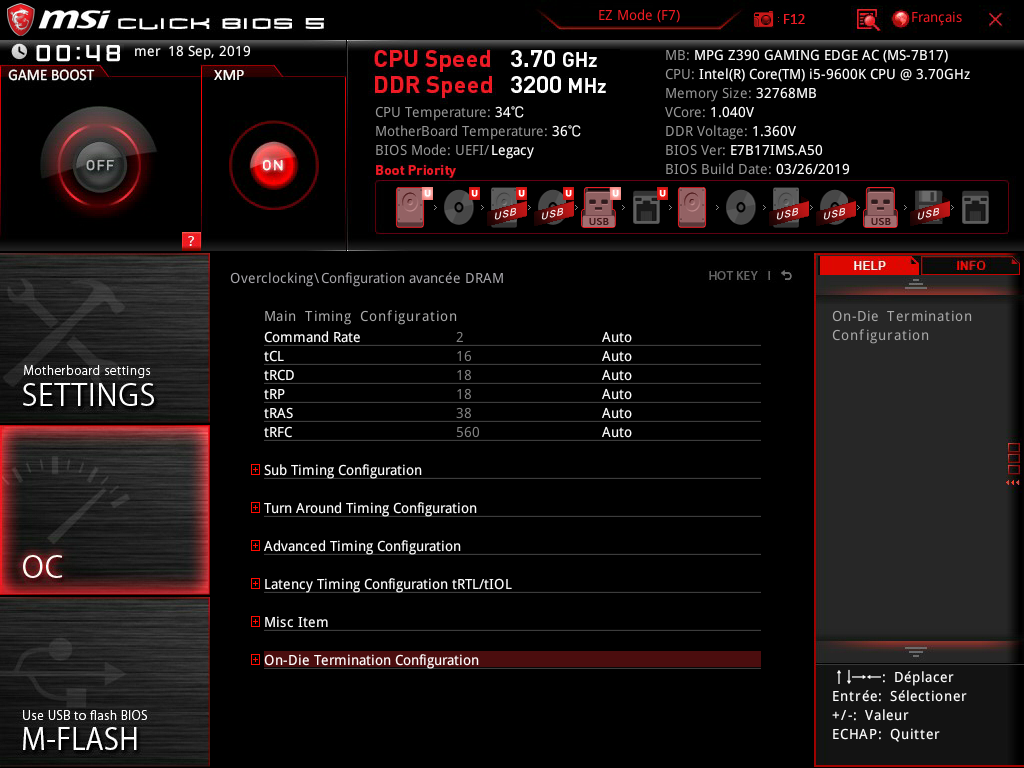Click the CPU Temperature 34°C reading

[x=449, y=112]
